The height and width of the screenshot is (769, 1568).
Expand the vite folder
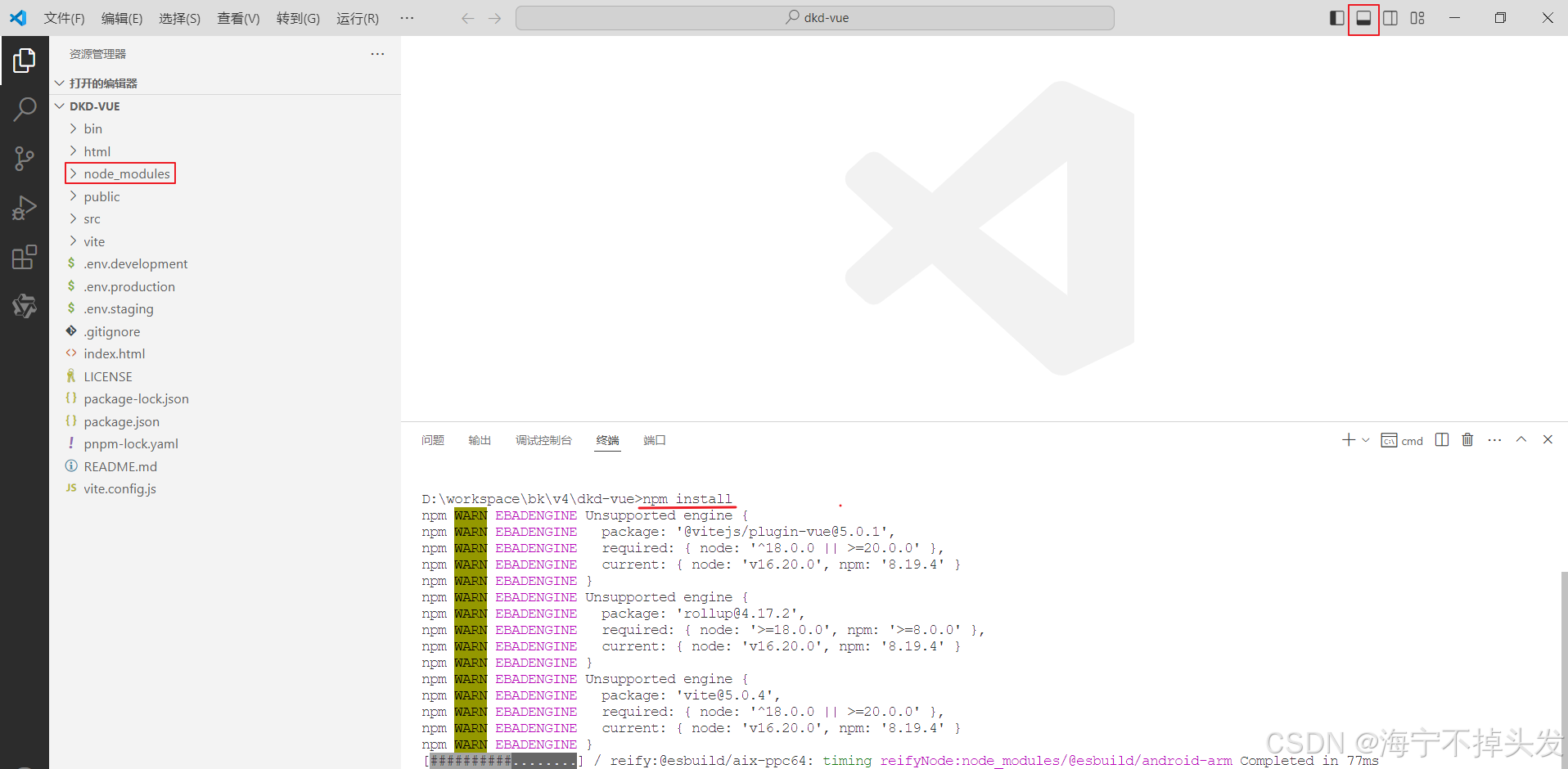pos(225,241)
